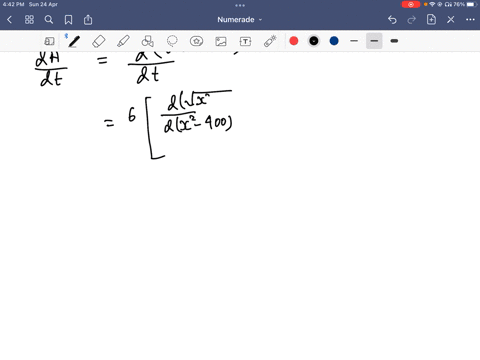Tap the battery indicator in status bar
The image size is (480, 360).
(x=472, y=4)
